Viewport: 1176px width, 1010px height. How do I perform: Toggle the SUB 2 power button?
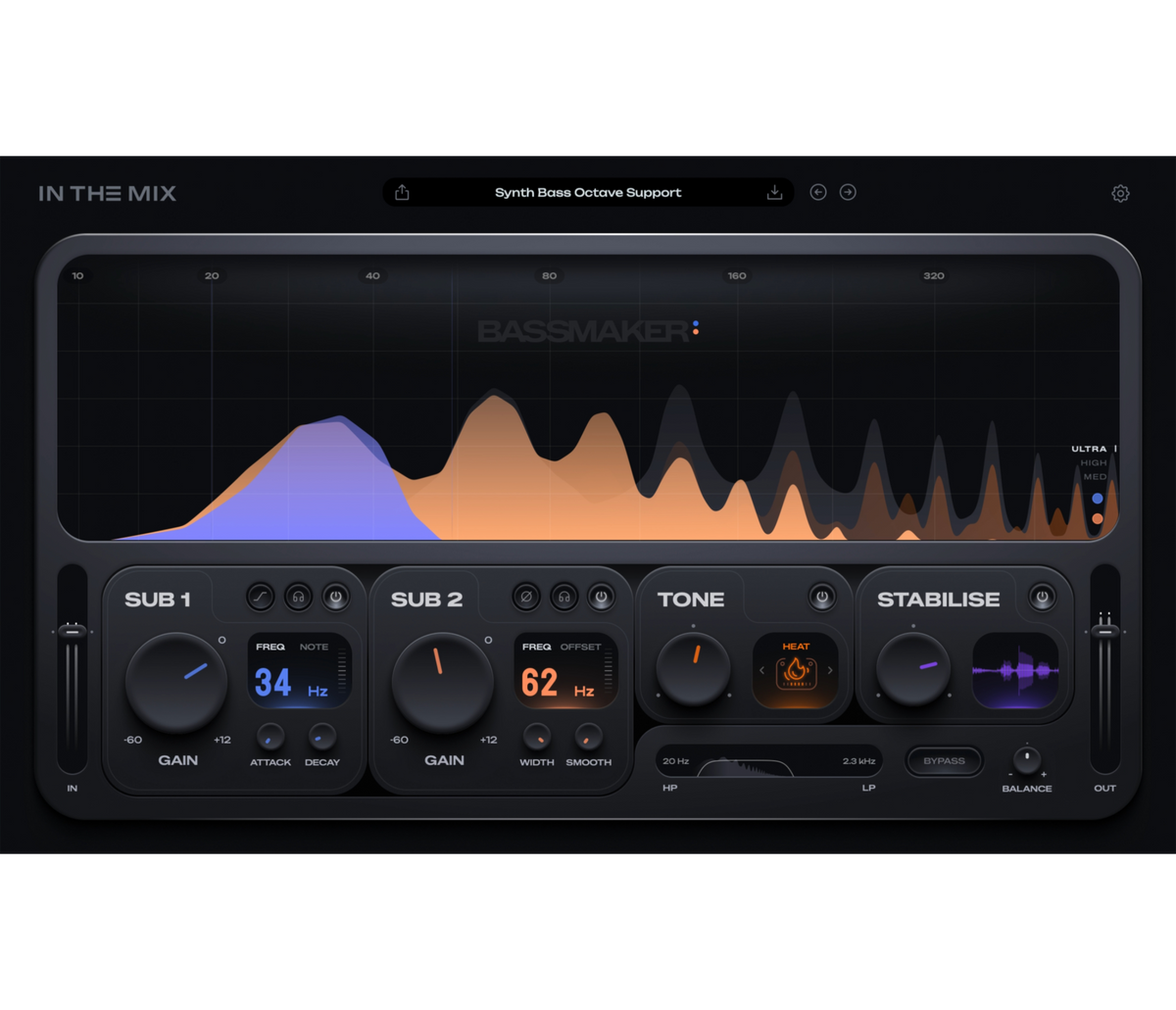(601, 596)
